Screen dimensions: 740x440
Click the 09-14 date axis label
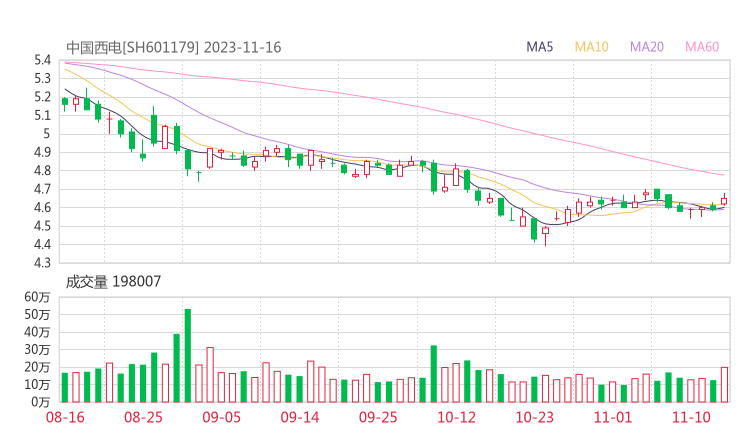[x=300, y=417]
